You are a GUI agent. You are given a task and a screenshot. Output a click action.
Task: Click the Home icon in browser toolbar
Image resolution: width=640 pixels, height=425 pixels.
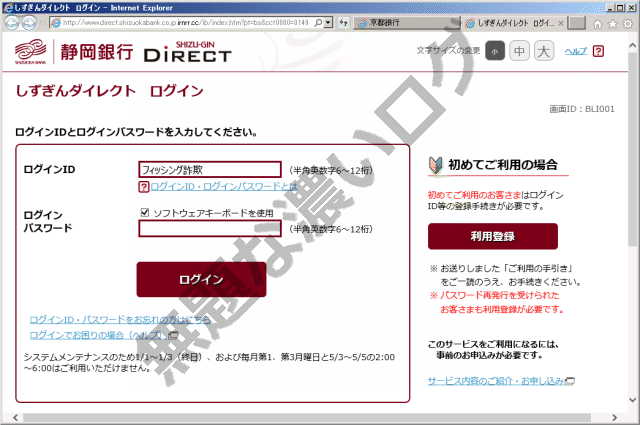[597, 24]
